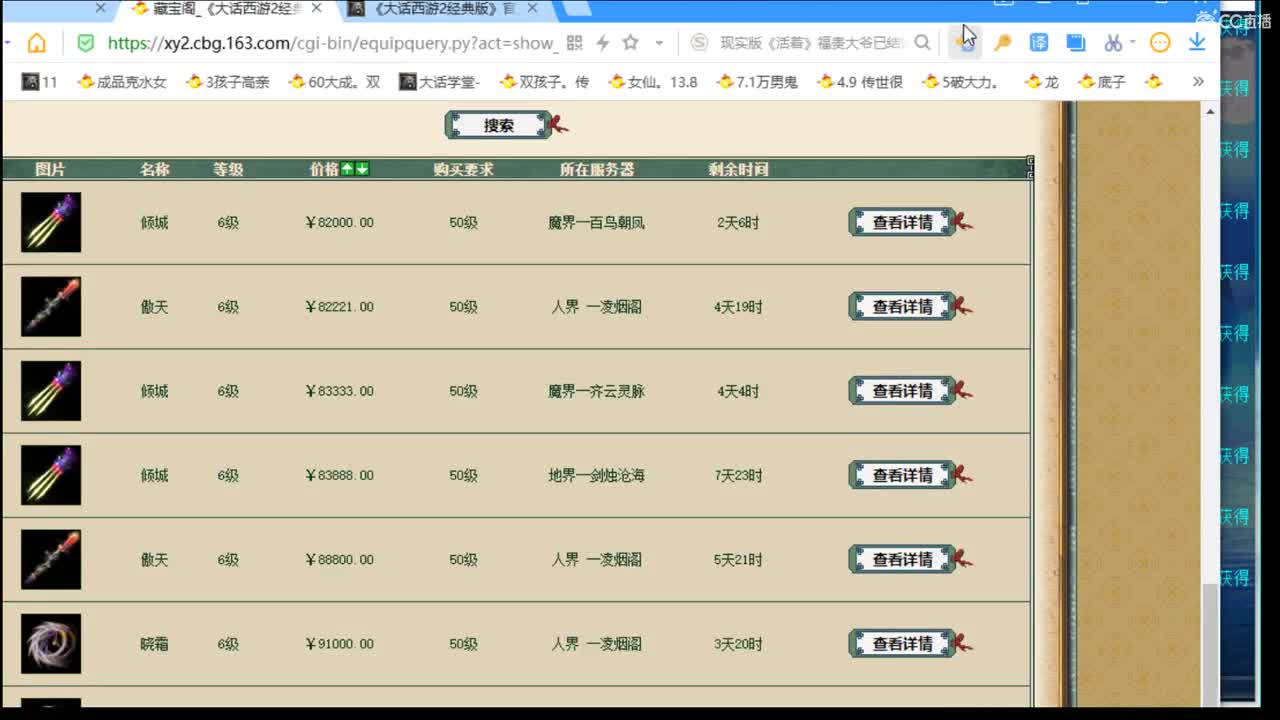The height and width of the screenshot is (720, 1280).
Task: Open the 双孩子。传 bookmark
Action: click(x=545, y=82)
